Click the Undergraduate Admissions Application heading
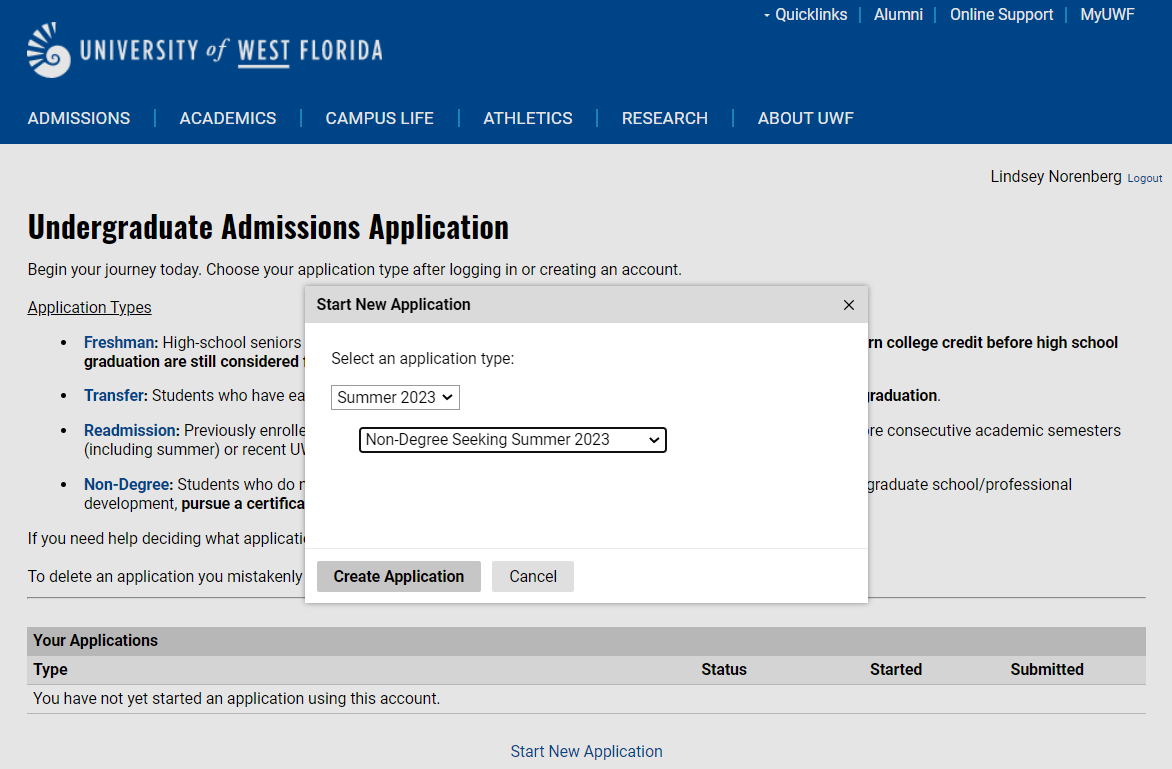This screenshot has width=1172, height=769. point(268,227)
